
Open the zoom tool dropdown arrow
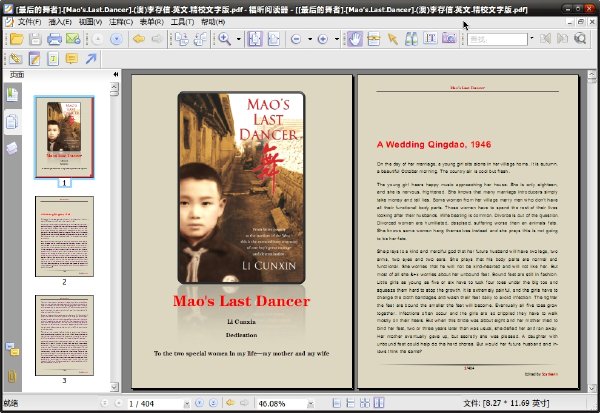point(238,39)
